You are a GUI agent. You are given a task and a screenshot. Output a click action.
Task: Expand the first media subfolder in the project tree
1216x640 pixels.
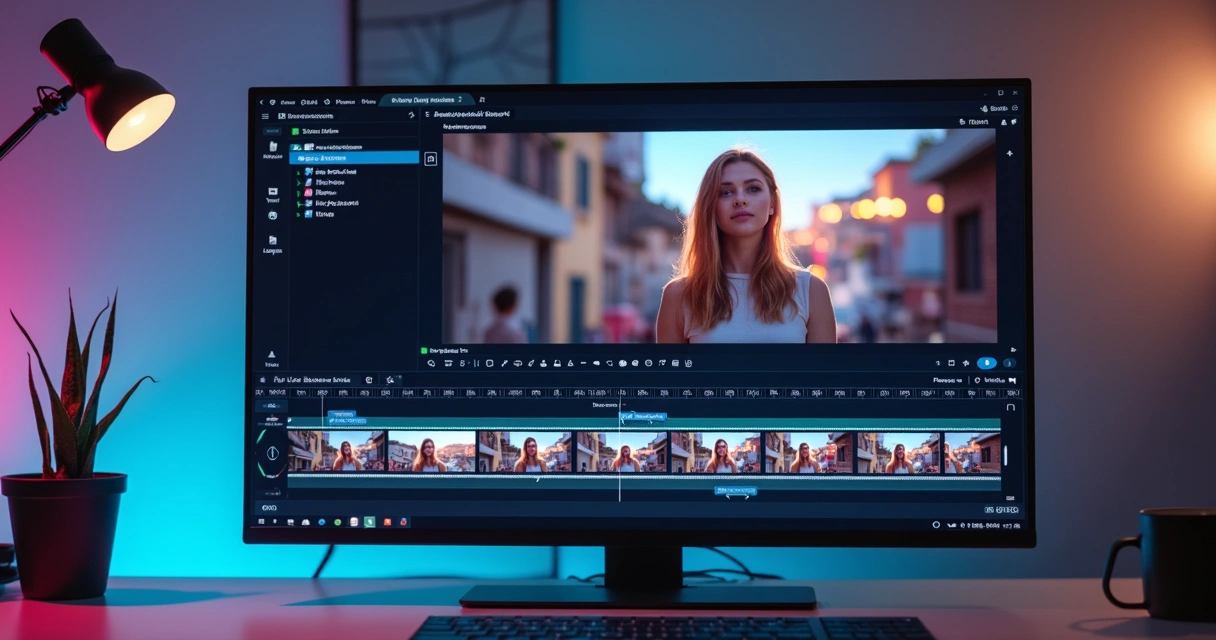298,172
